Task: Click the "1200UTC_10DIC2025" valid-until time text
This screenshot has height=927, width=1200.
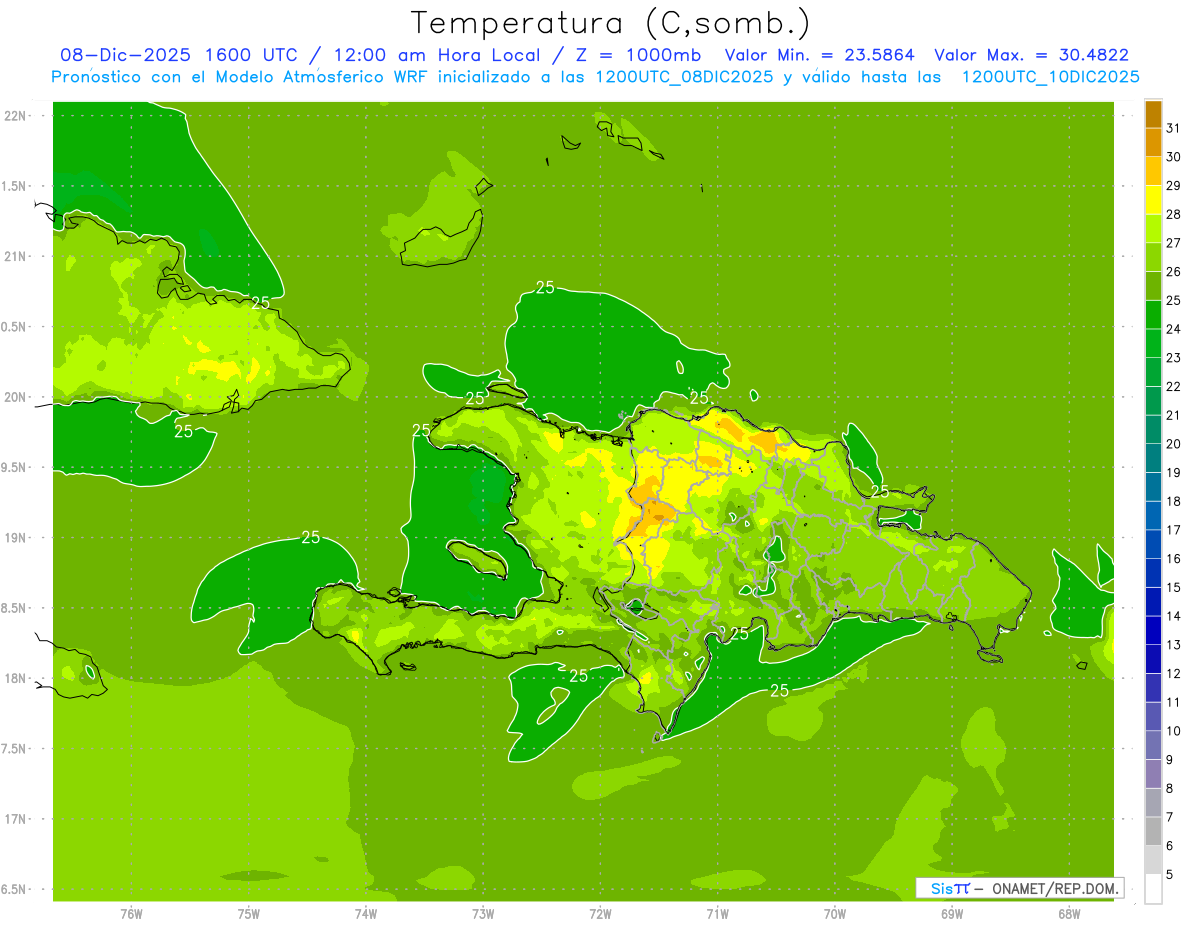Action: 1051,77
